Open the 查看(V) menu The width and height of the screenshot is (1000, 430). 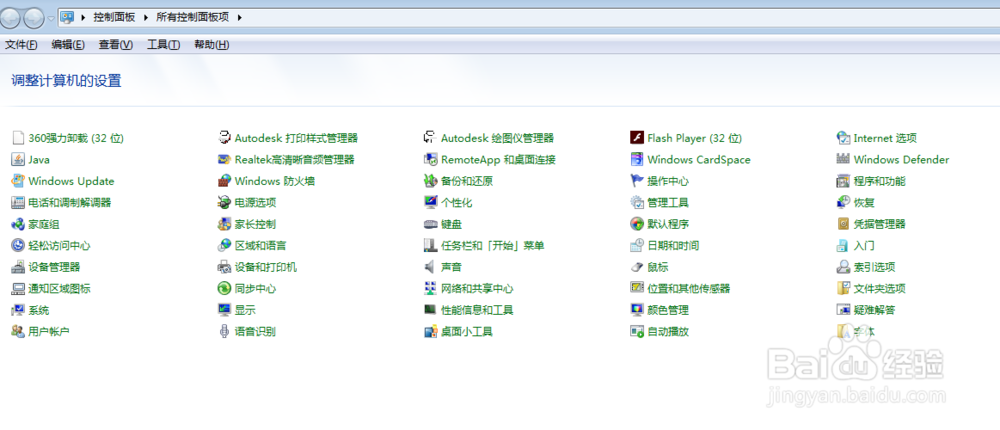pyautogui.click(x=115, y=45)
